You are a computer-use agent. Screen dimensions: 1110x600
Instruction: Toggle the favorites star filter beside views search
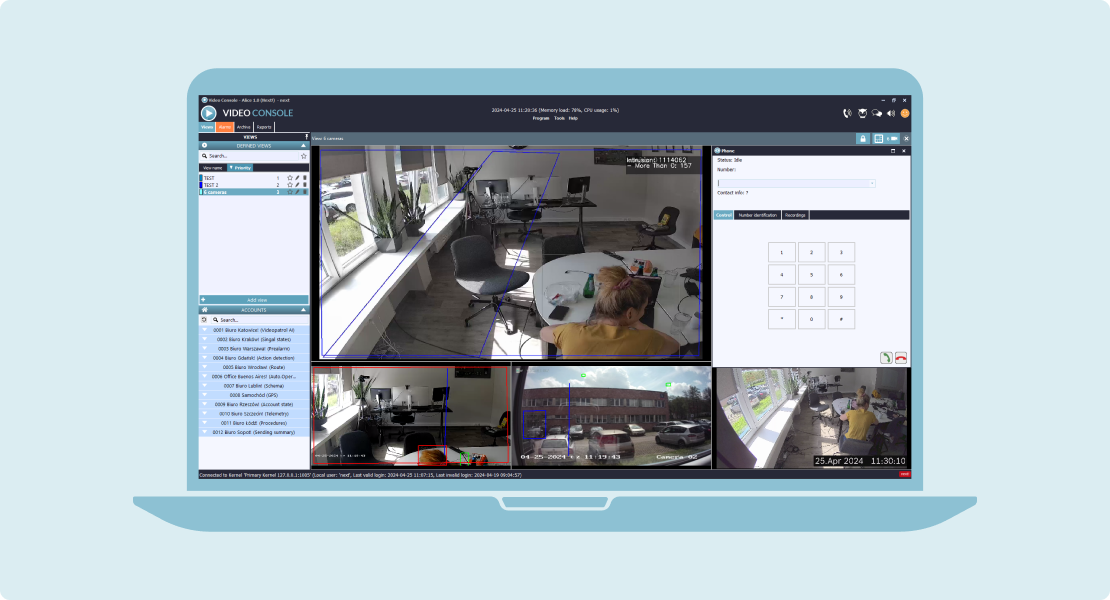pos(304,156)
